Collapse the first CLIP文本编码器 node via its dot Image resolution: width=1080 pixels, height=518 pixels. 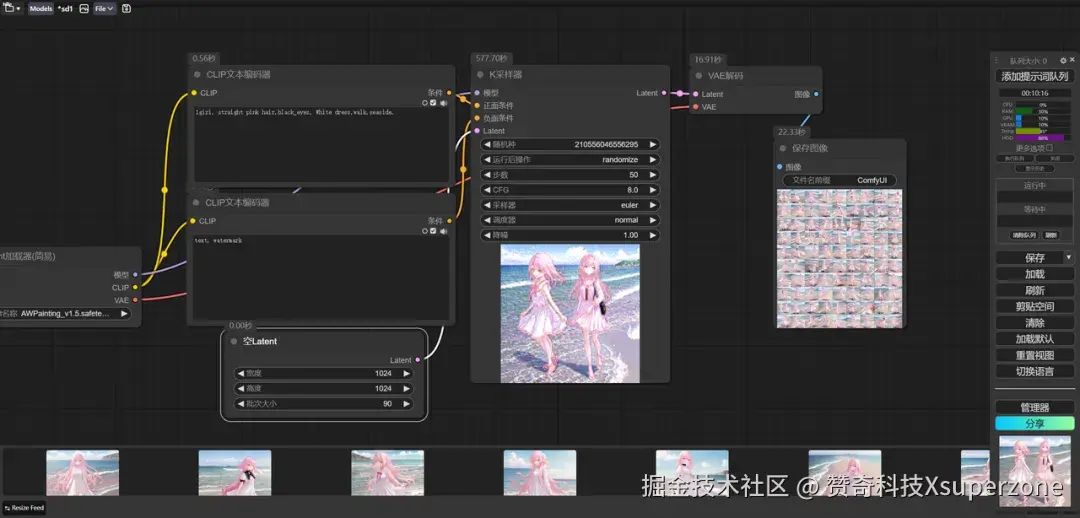pyautogui.click(x=197, y=74)
